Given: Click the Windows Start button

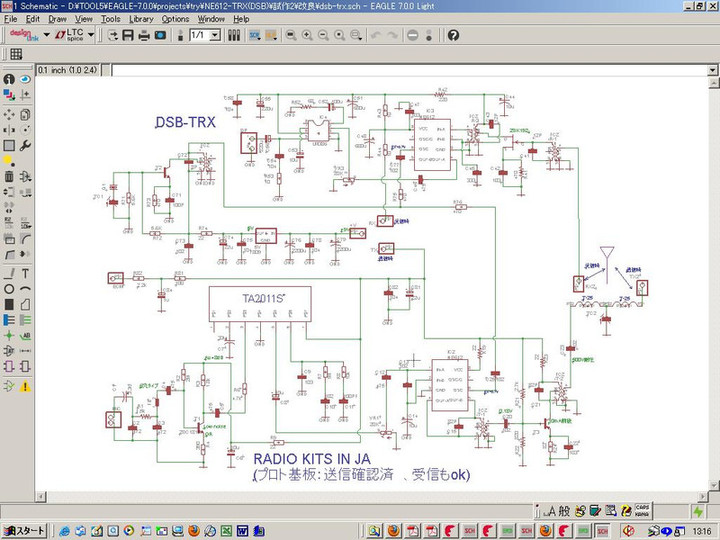Looking at the screenshot, I should pyautogui.click(x=24, y=530).
